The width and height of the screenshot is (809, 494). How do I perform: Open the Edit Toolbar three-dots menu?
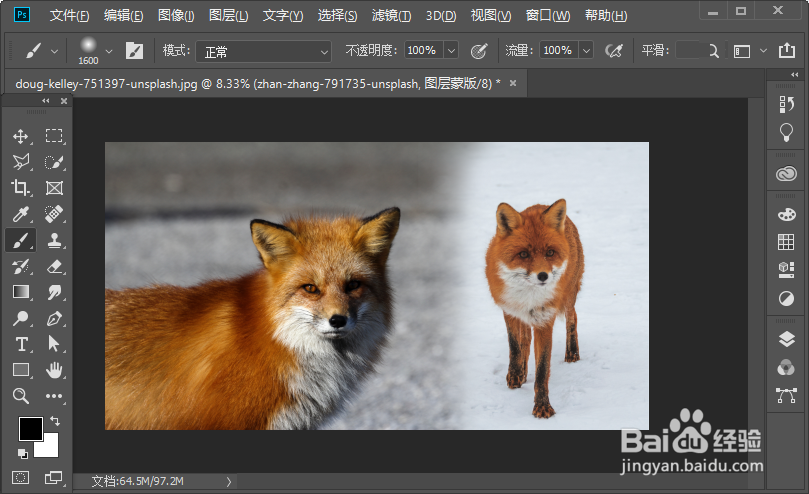point(54,396)
